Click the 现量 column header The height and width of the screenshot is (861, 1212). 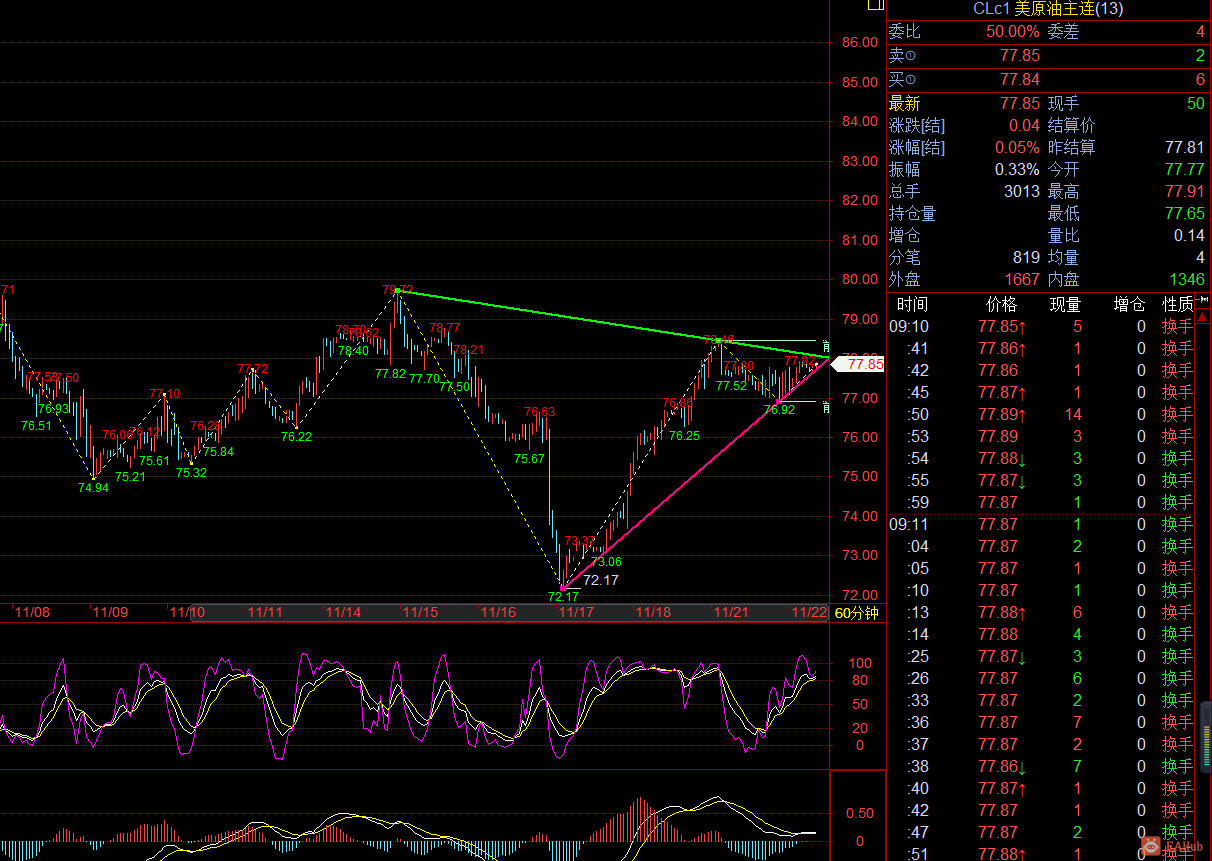coord(1065,304)
